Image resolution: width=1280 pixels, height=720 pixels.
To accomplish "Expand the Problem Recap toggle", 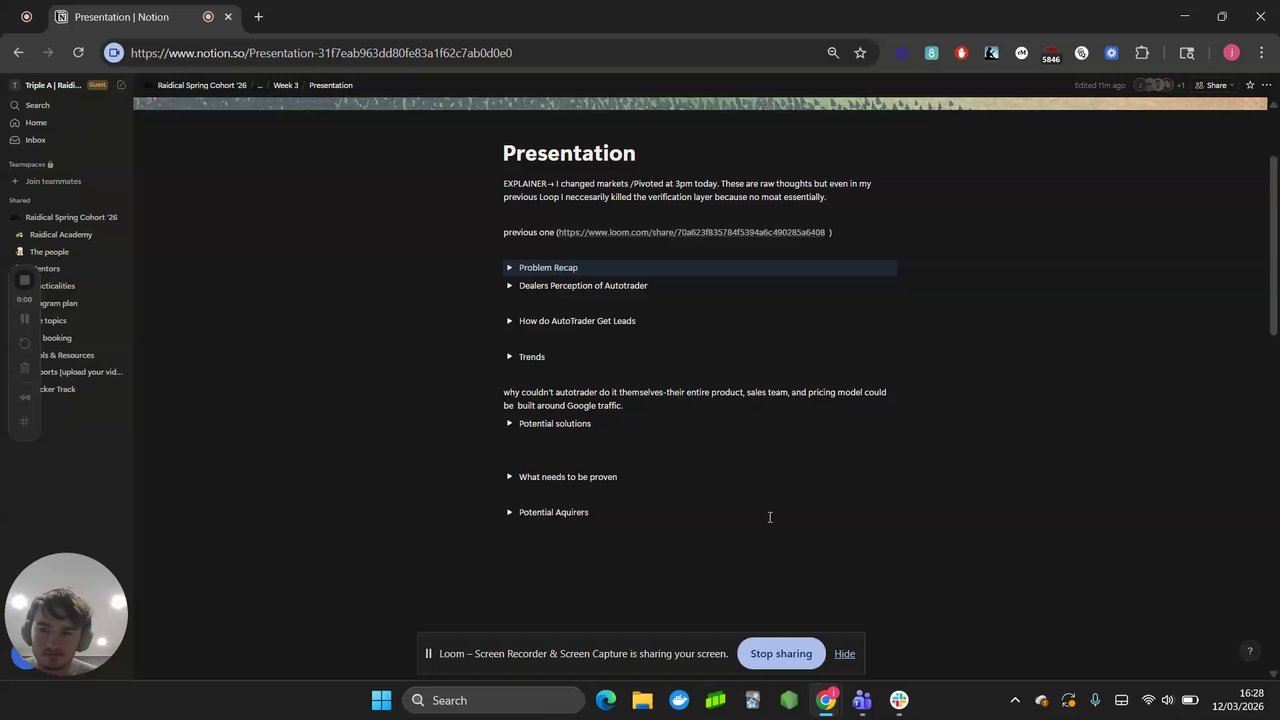I will 509,268.
